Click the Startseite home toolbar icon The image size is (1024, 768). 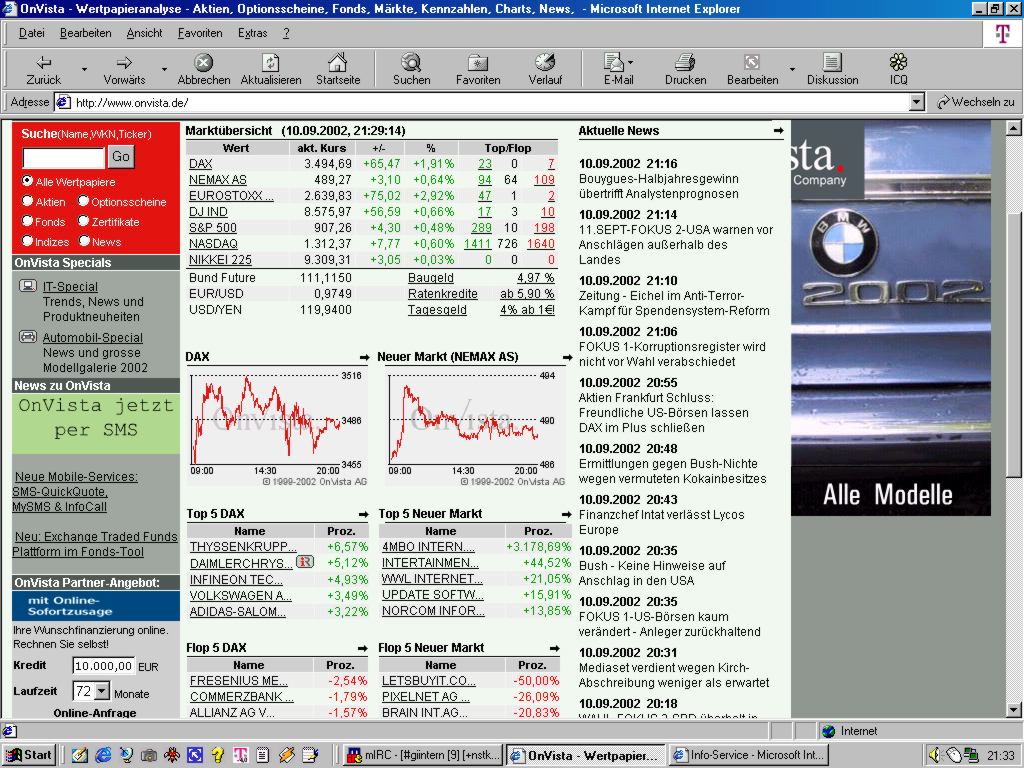point(338,68)
